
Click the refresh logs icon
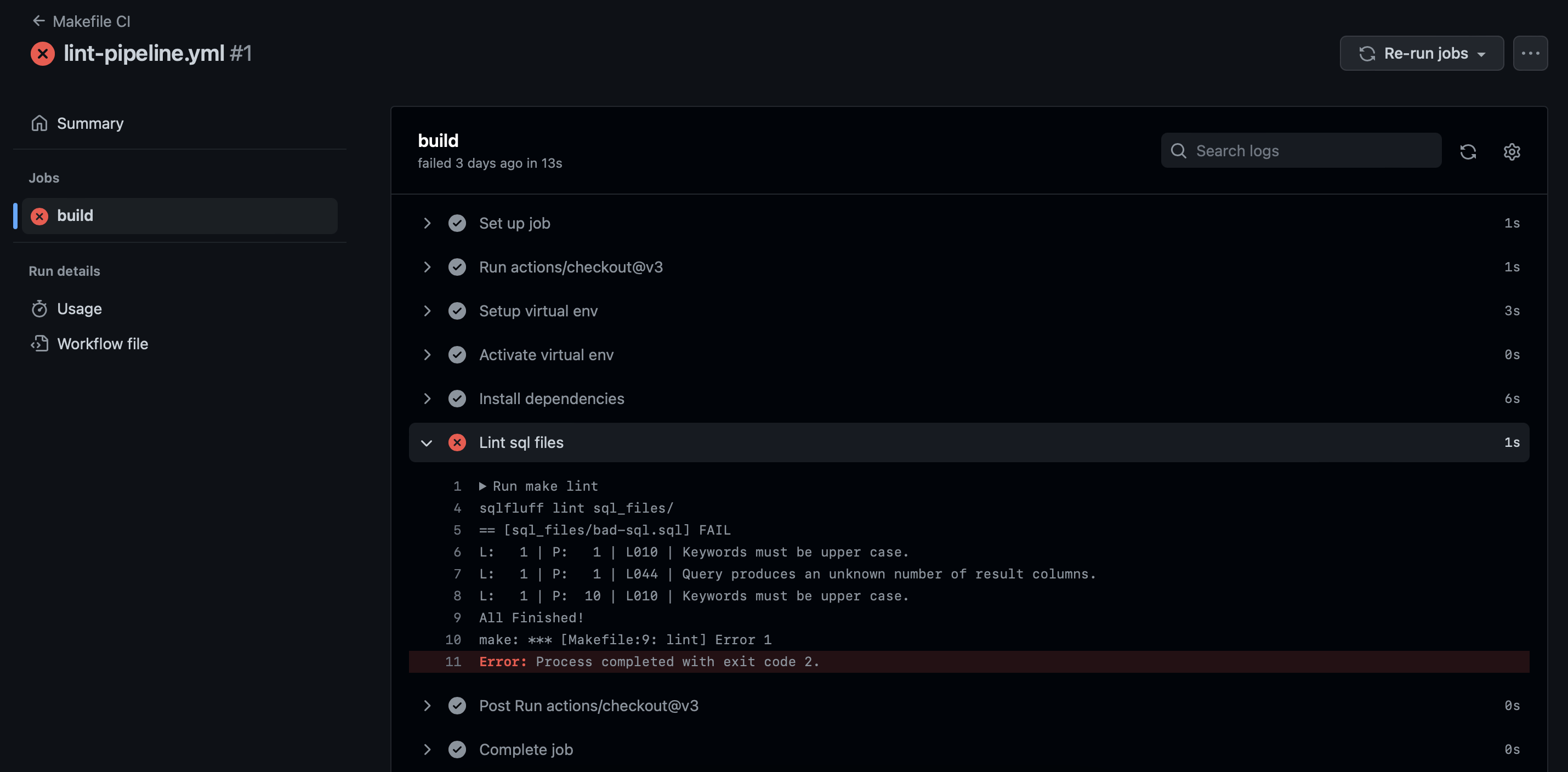1468,151
